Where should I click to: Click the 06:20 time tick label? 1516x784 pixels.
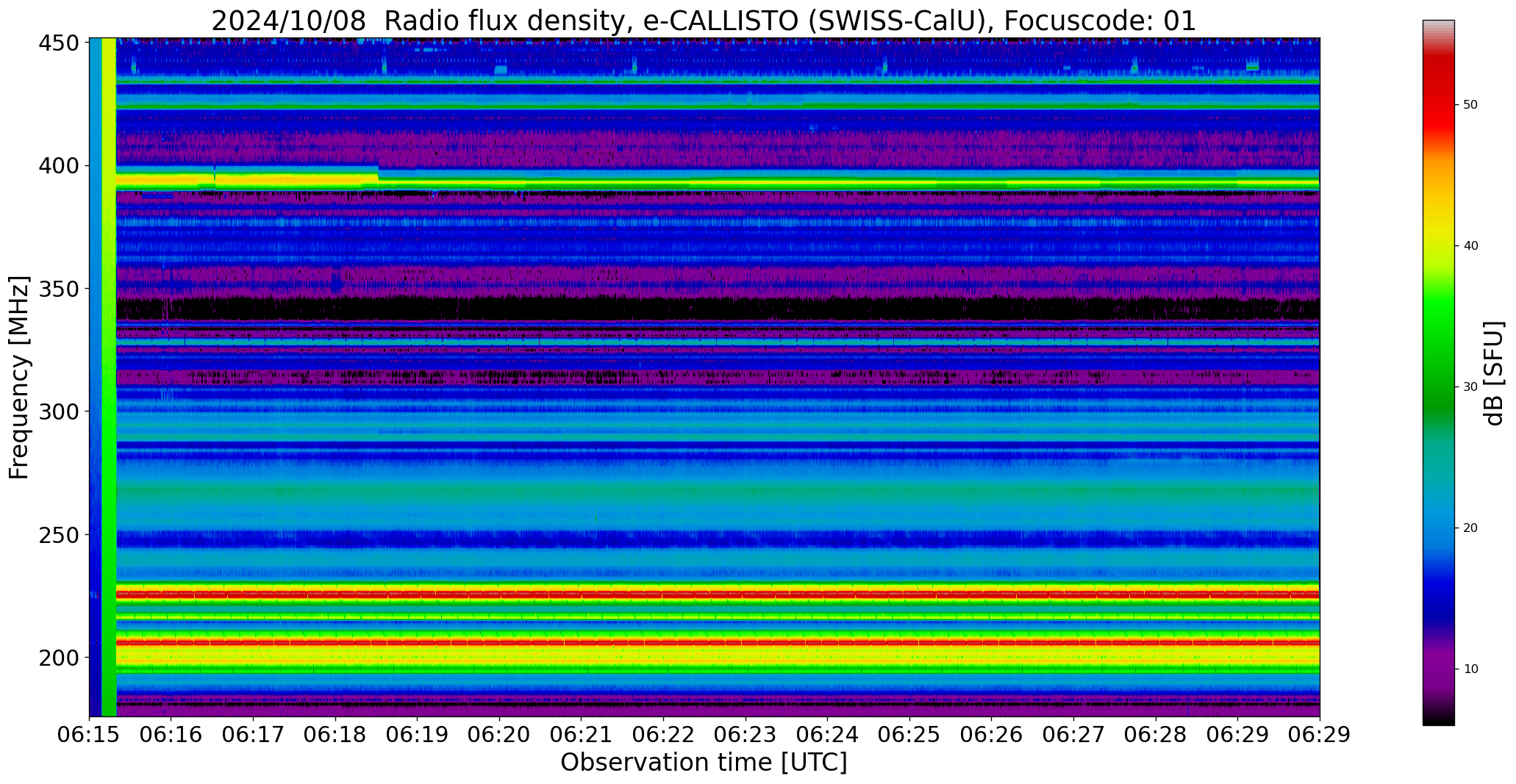click(x=500, y=736)
